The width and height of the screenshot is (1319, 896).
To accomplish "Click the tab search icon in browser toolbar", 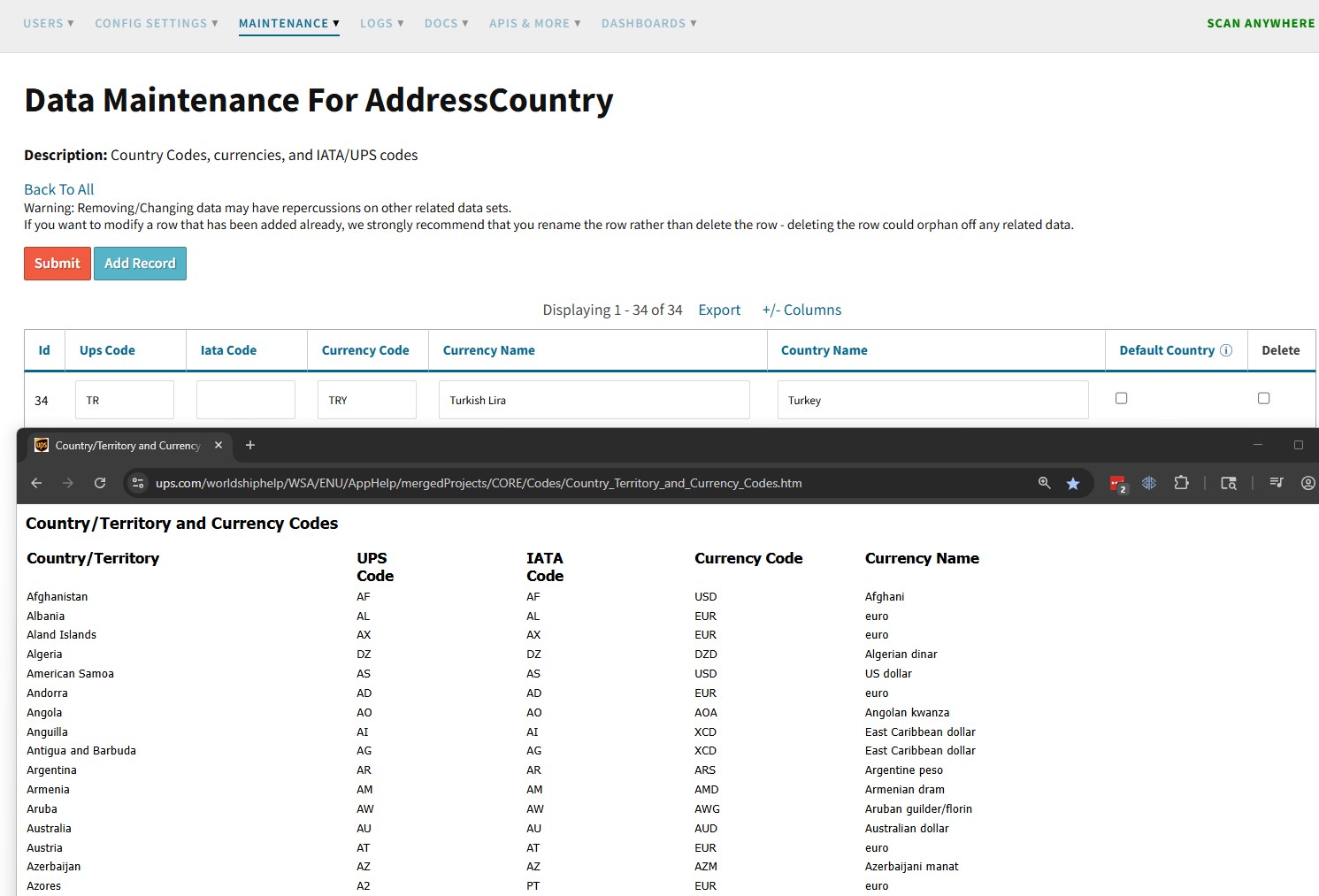I will 1229,483.
